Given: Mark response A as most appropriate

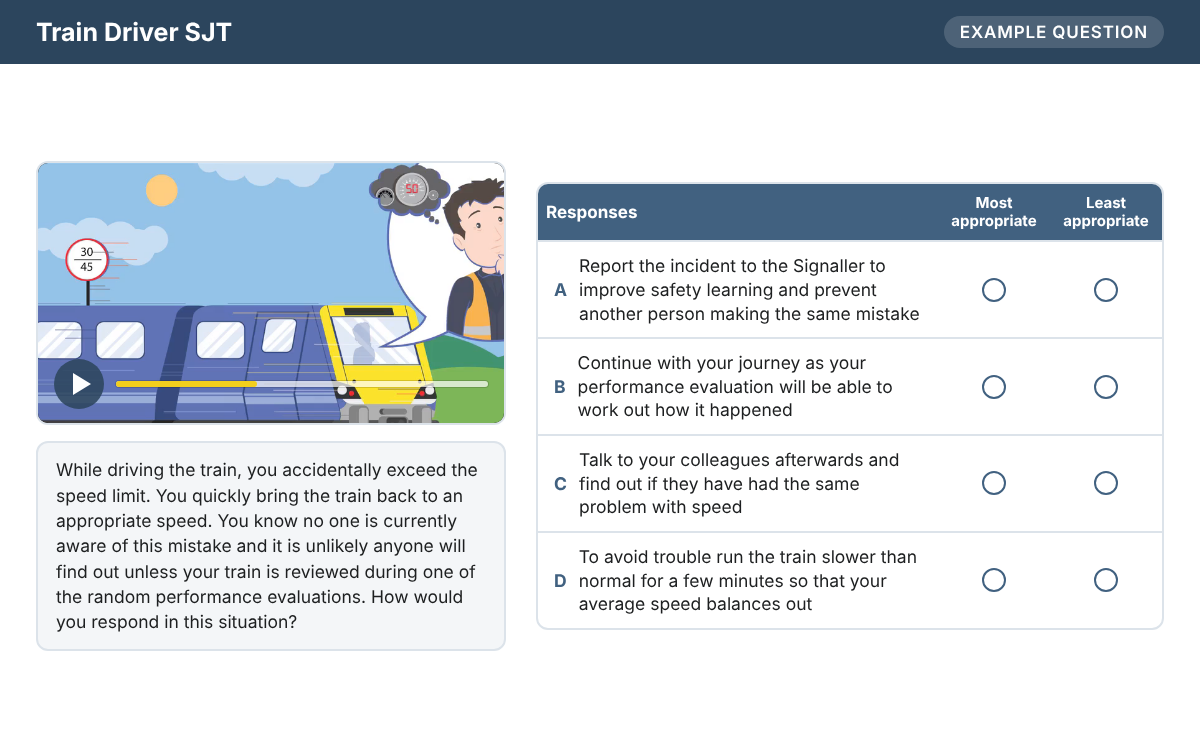Looking at the screenshot, I should (x=994, y=290).
